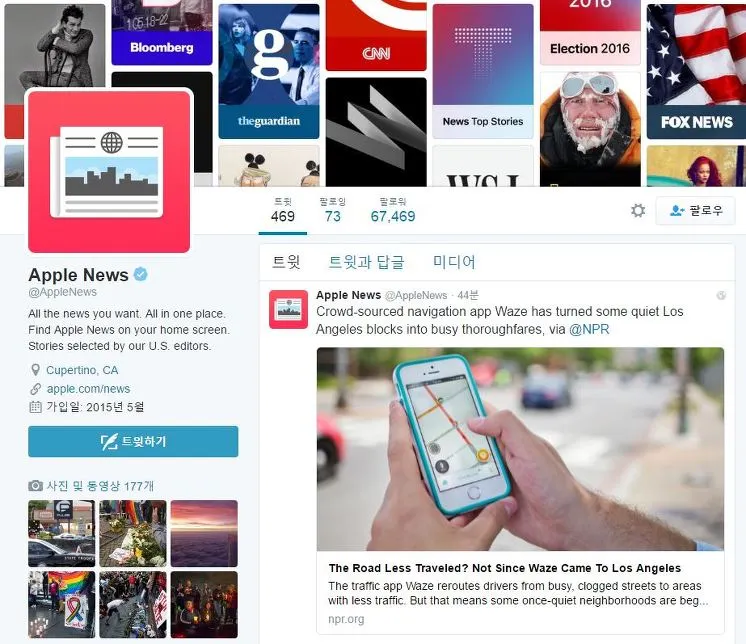Click the verified badge beside Apple News
This screenshot has width=746, height=644.
pos(140,274)
